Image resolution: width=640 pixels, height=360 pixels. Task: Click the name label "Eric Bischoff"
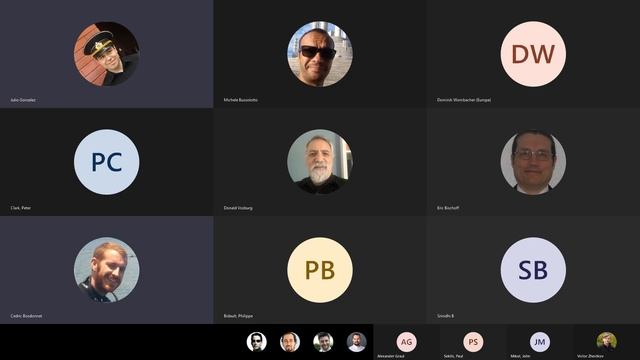pyautogui.click(x=448, y=208)
